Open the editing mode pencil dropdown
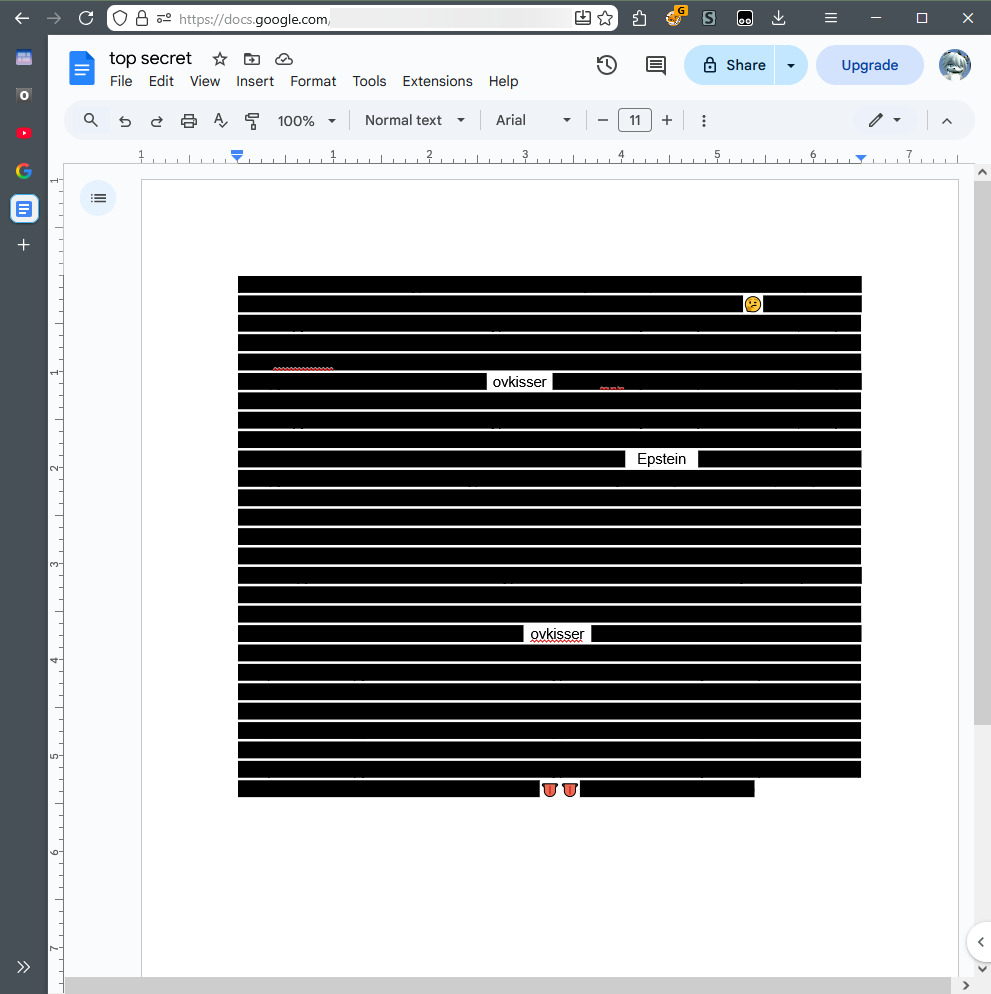 (884, 120)
